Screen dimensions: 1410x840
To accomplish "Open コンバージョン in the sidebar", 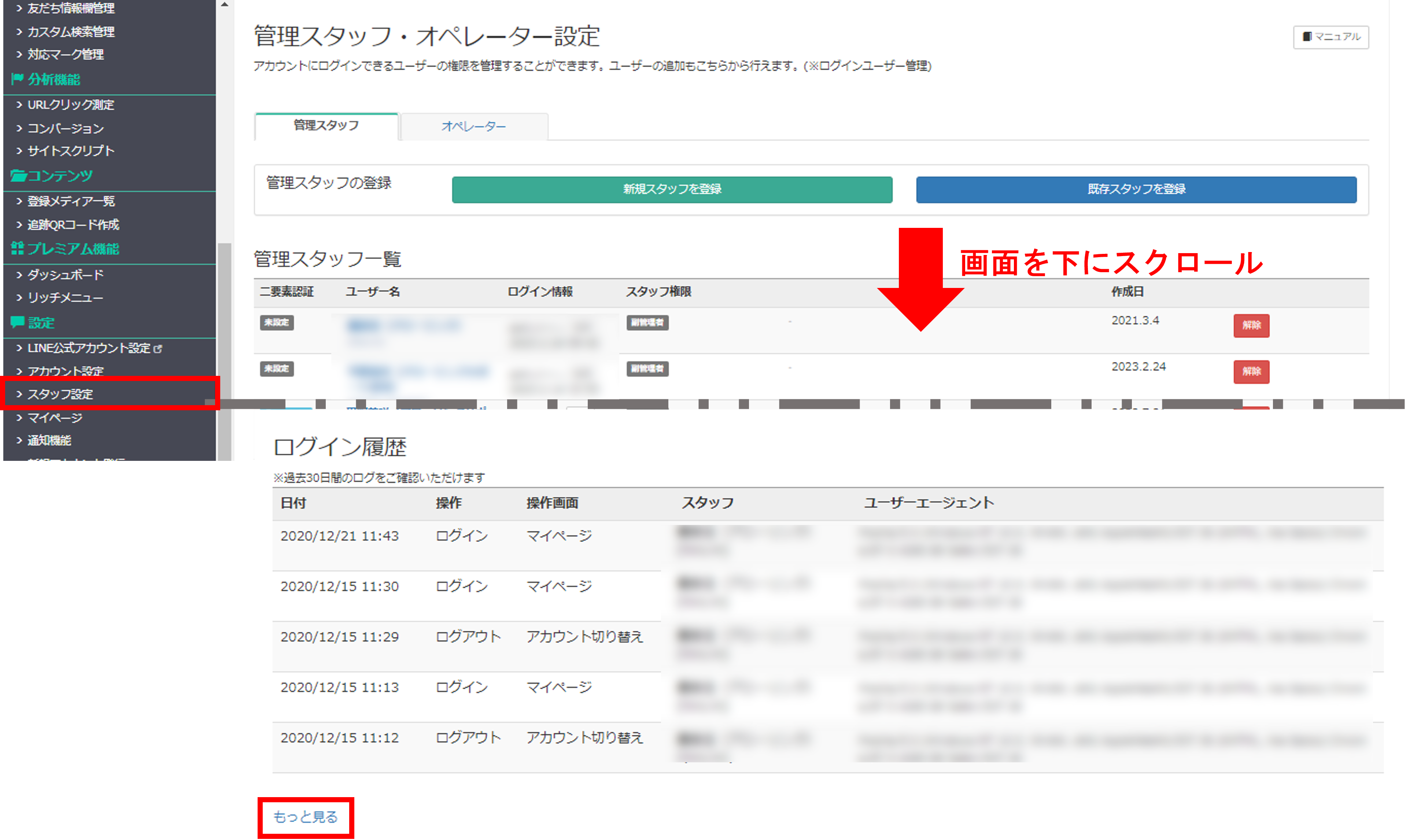I will (66, 129).
